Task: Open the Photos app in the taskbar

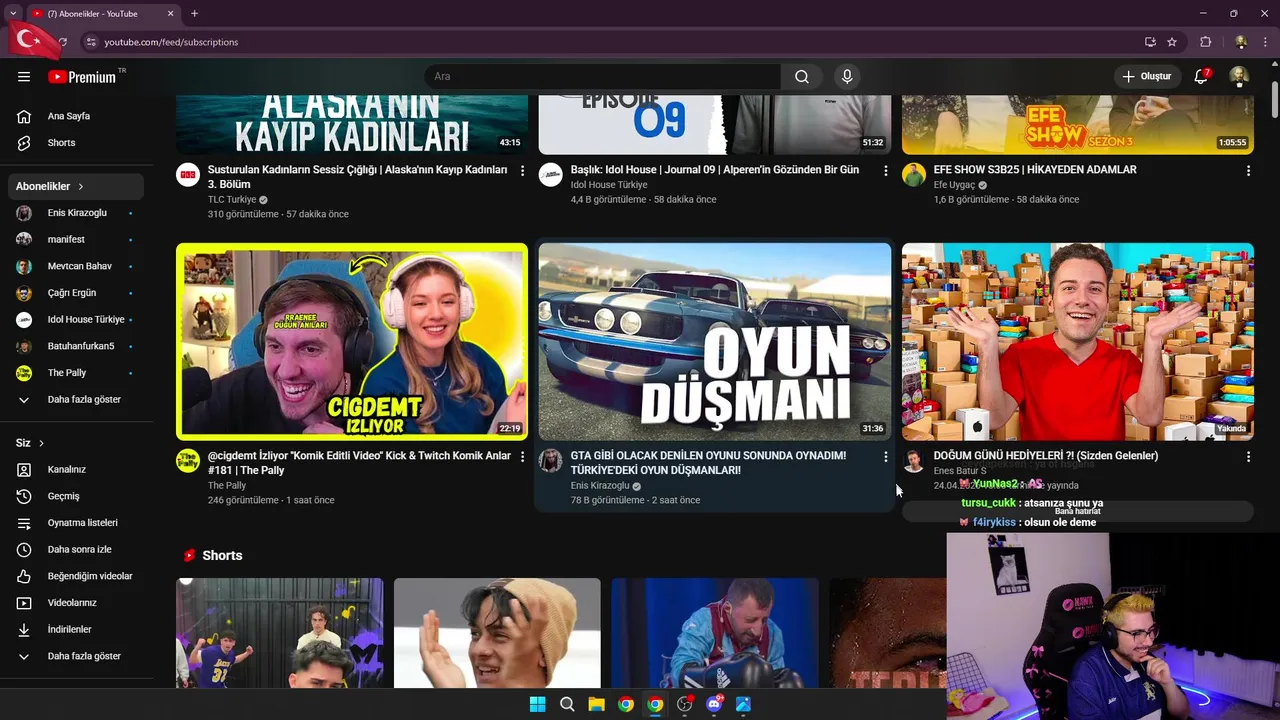Action: 743,704
